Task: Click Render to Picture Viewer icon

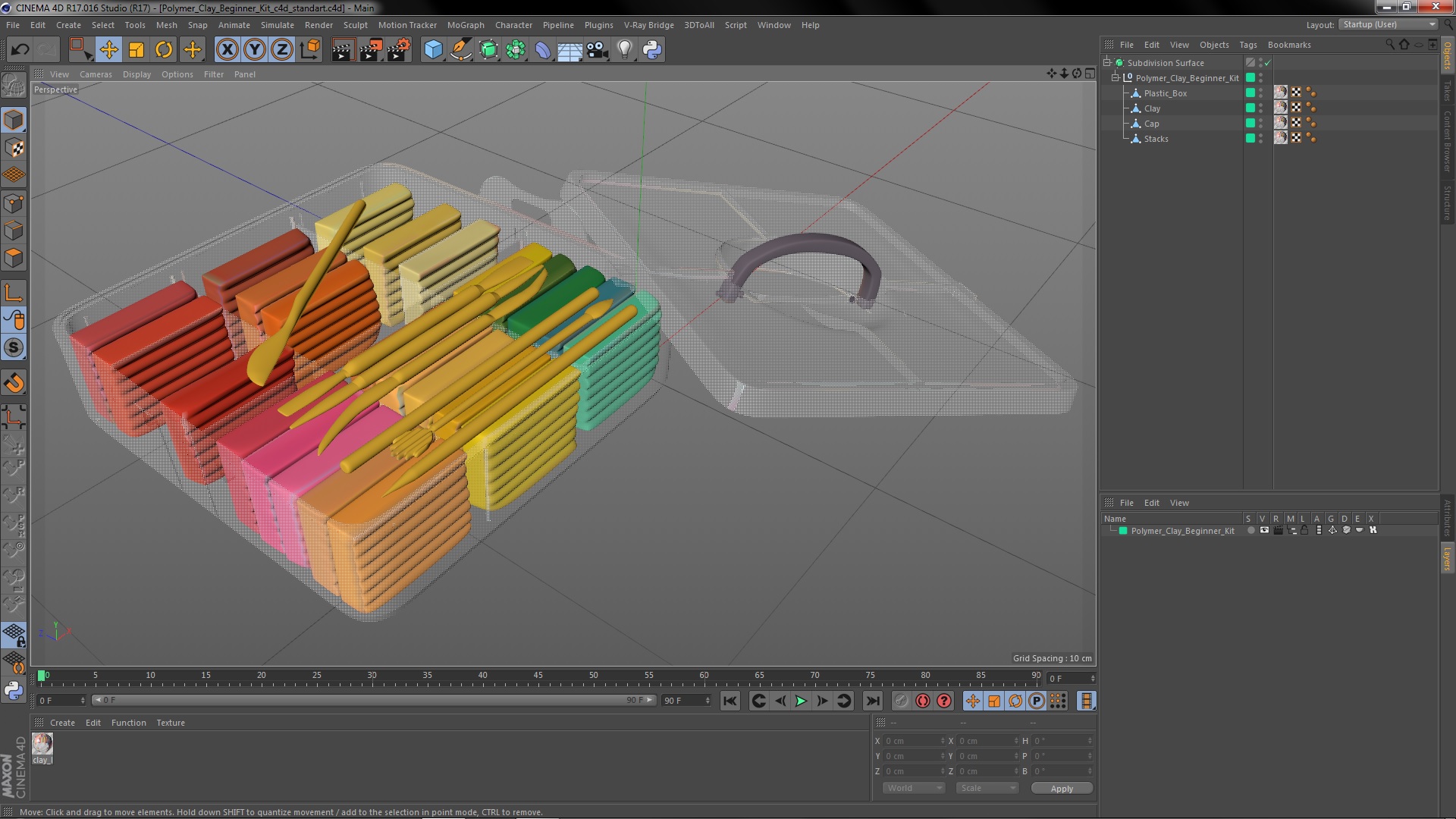Action: pyautogui.click(x=371, y=50)
